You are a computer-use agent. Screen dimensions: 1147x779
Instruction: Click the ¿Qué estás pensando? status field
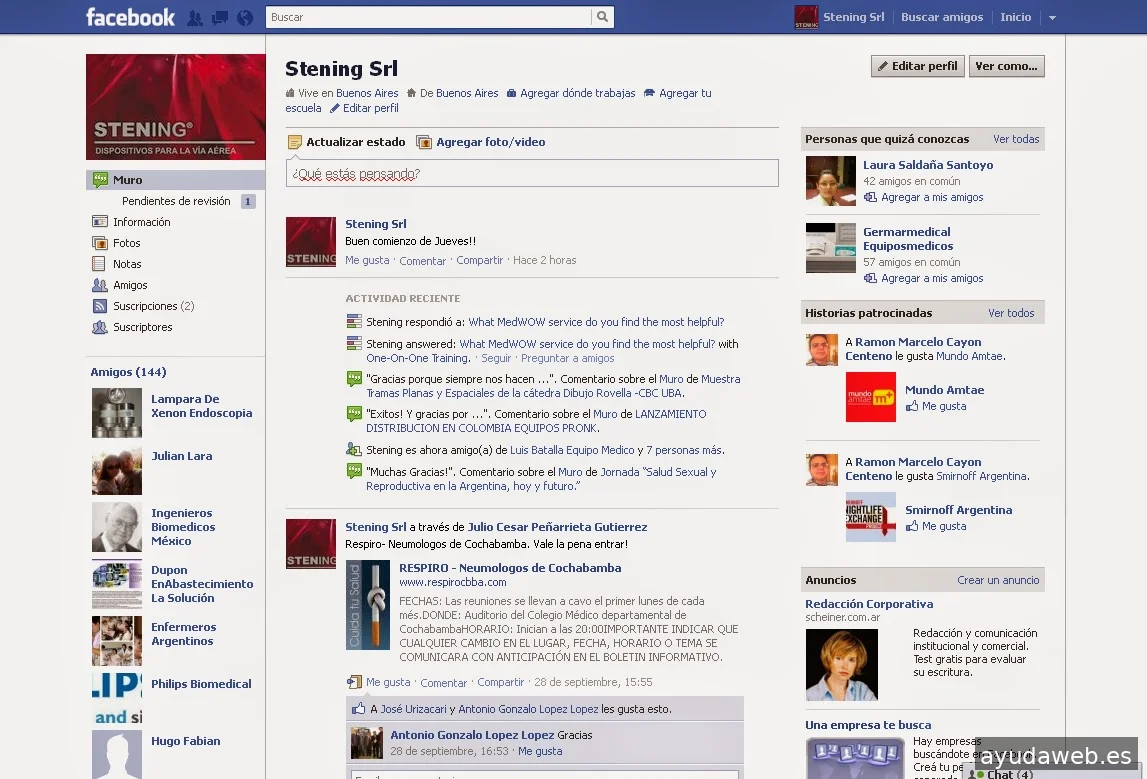pos(532,174)
